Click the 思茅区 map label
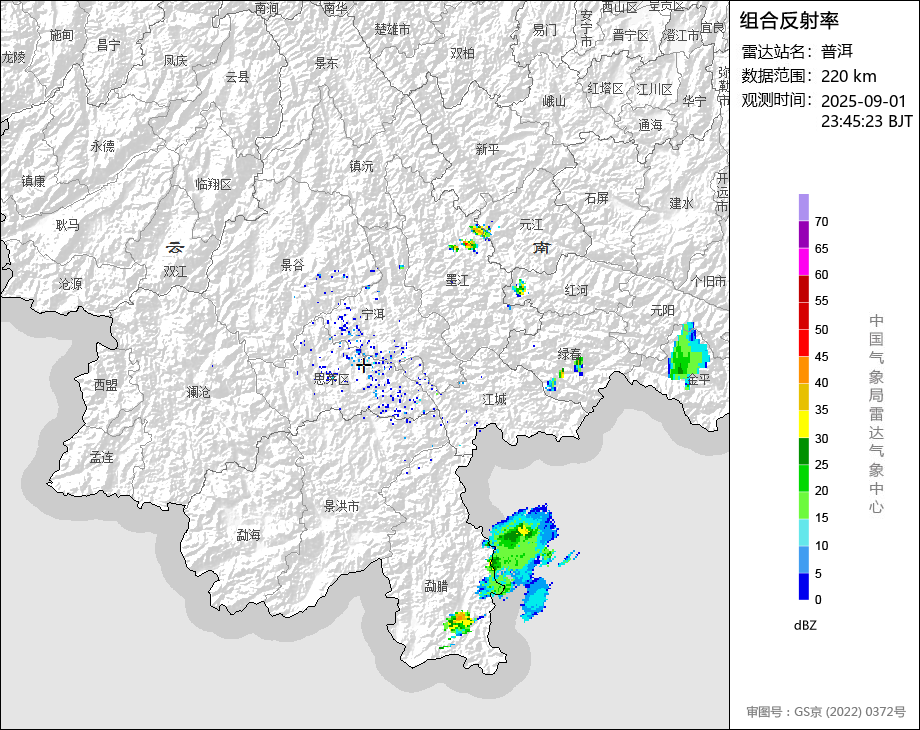Viewport: 920px width, 730px height. (x=332, y=378)
